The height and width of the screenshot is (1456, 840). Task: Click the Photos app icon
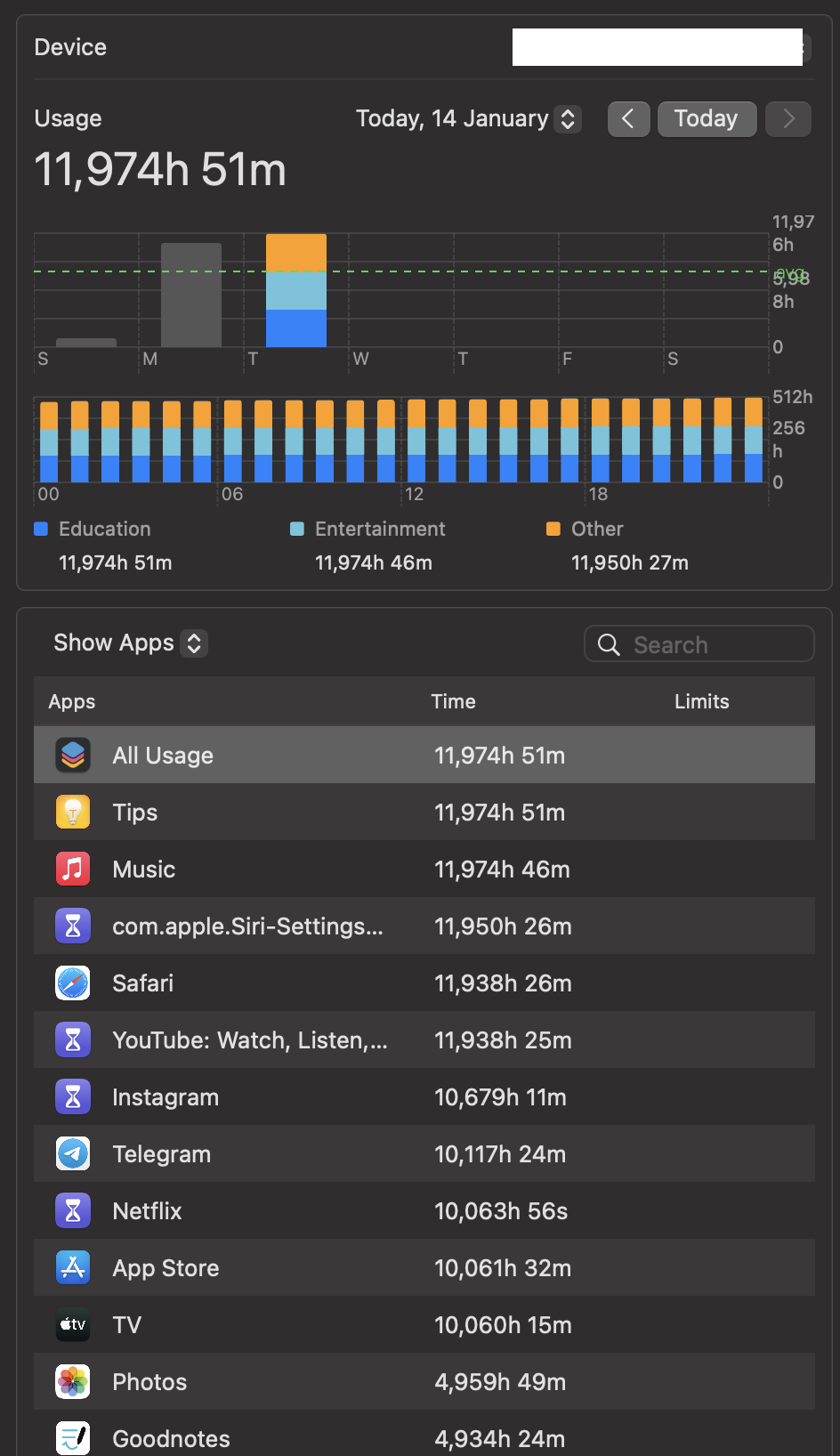tap(73, 1381)
